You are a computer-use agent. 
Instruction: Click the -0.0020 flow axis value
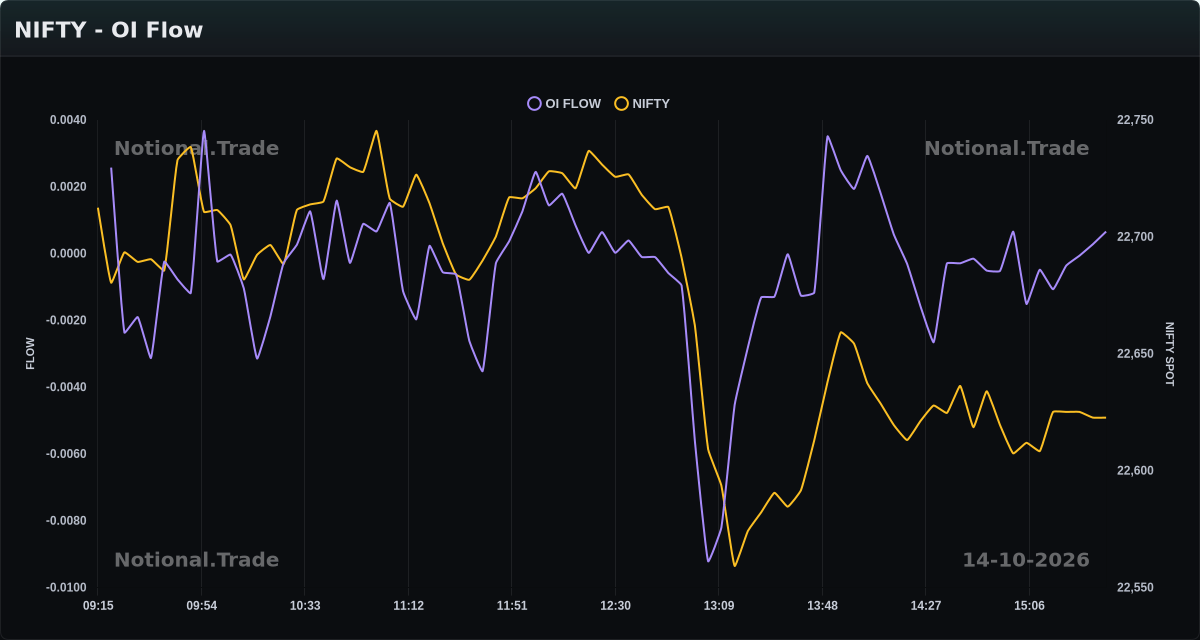tap(66, 321)
